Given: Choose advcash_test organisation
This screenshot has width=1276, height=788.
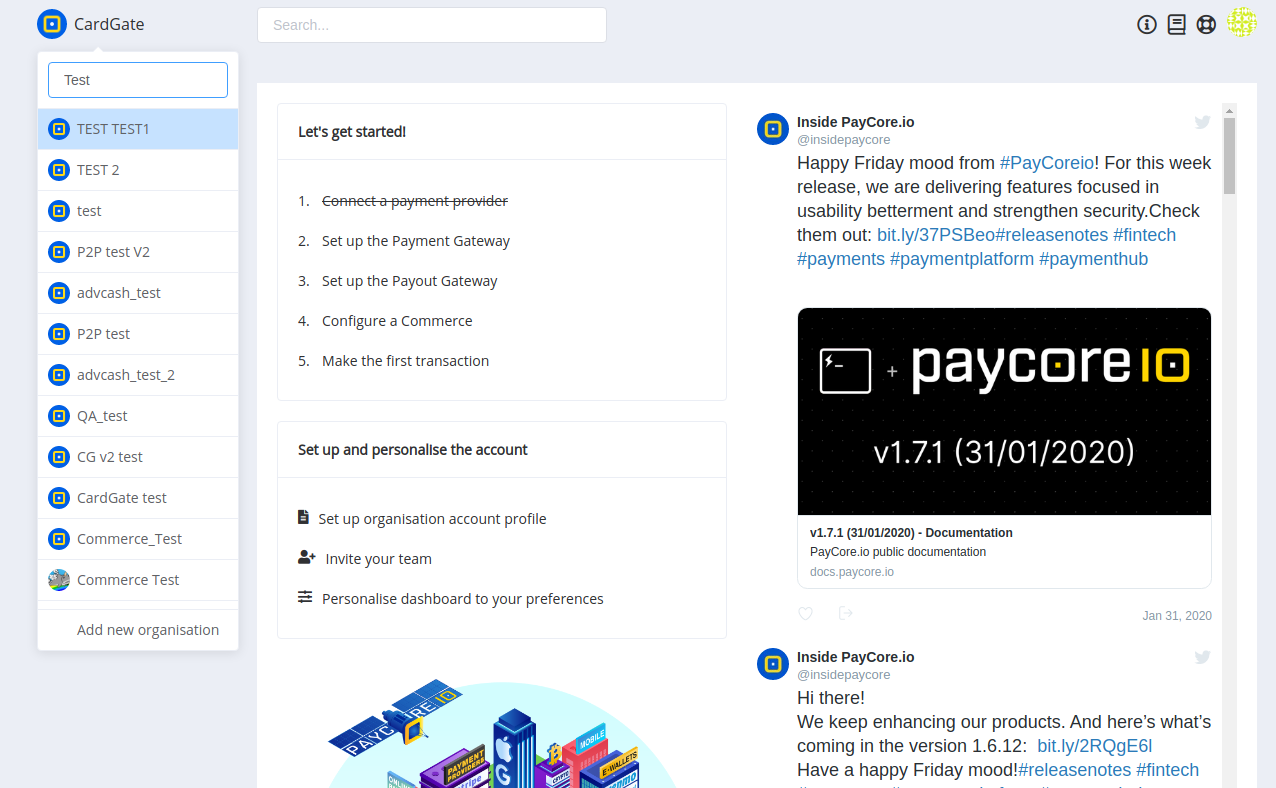Looking at the screenshot, I should (138, 293).
